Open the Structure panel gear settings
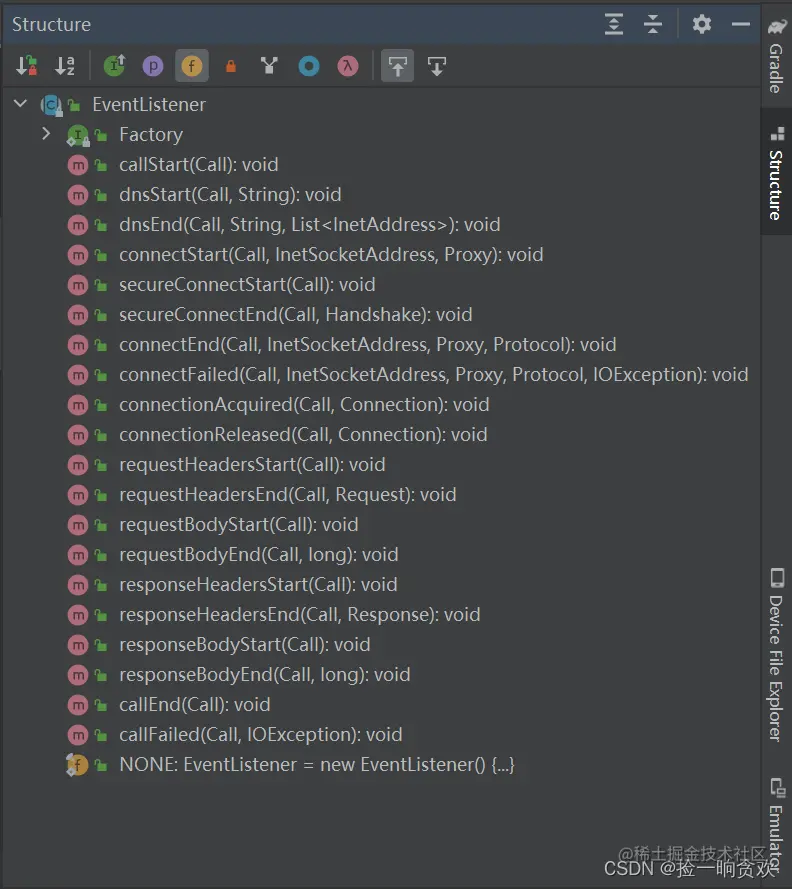 (x=702, y=24)
